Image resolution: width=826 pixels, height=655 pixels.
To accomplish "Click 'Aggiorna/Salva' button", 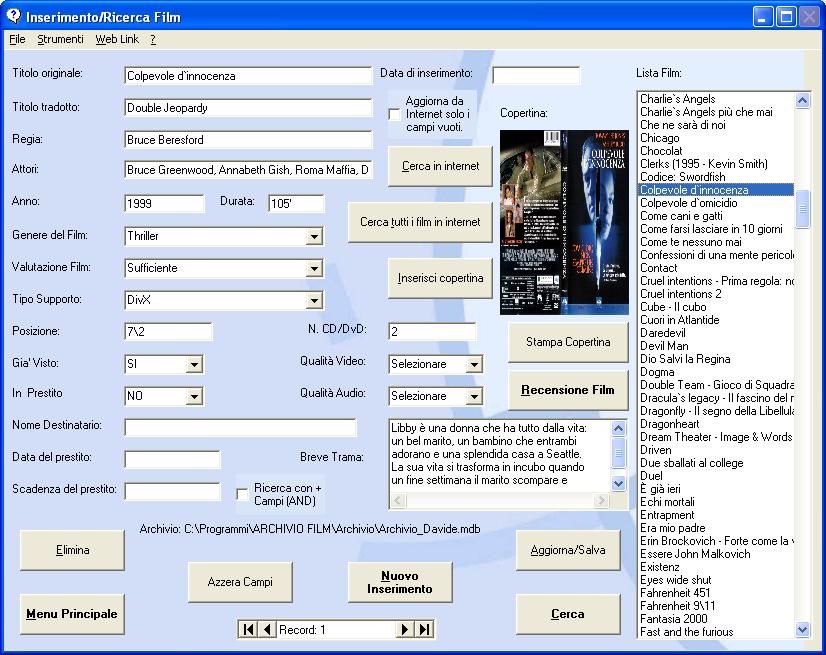I will pos(568,550).
